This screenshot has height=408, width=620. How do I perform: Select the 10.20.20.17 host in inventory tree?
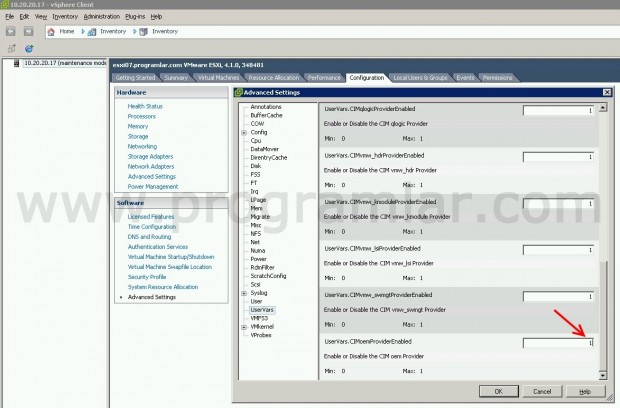pos(65,63)
